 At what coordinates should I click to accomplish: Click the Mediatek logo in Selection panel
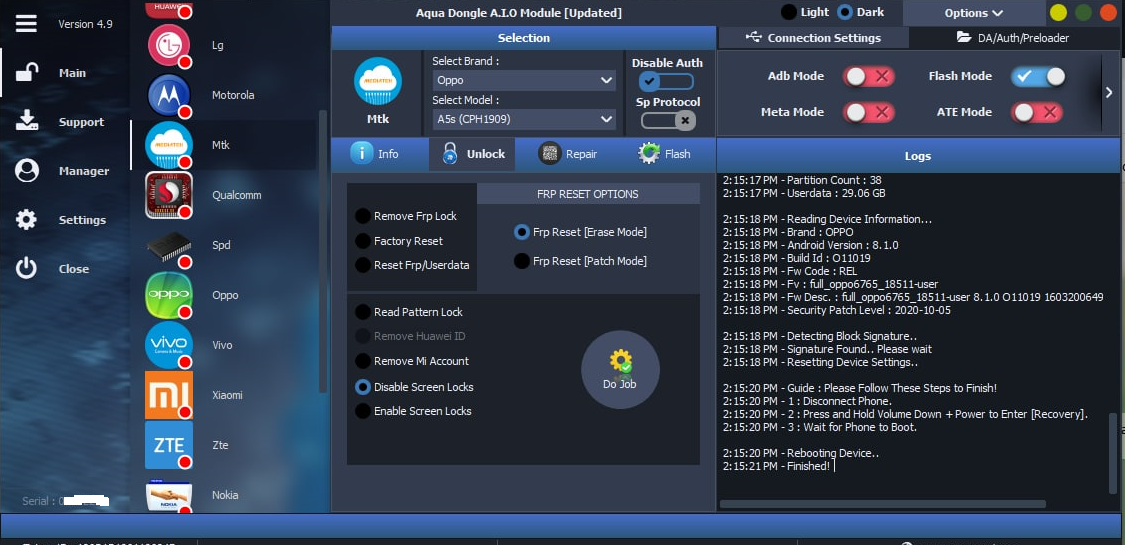point(378,81)
